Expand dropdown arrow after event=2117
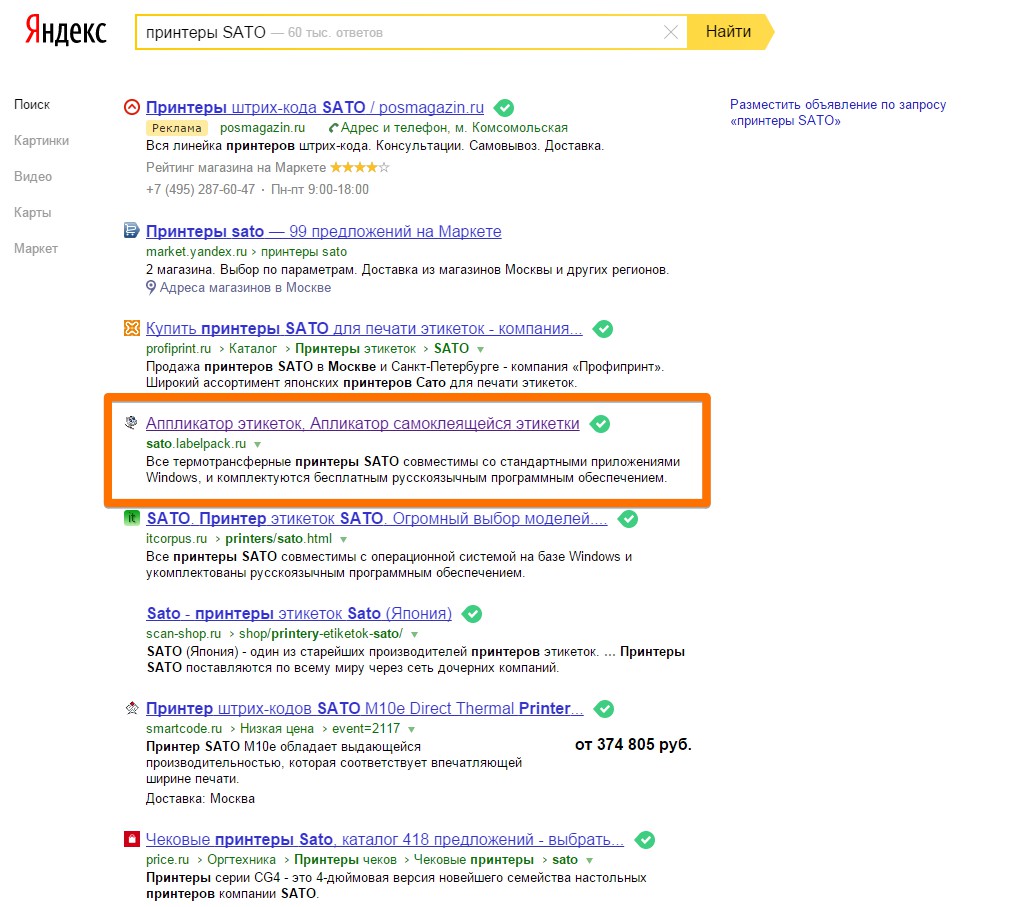 (411, 729)
